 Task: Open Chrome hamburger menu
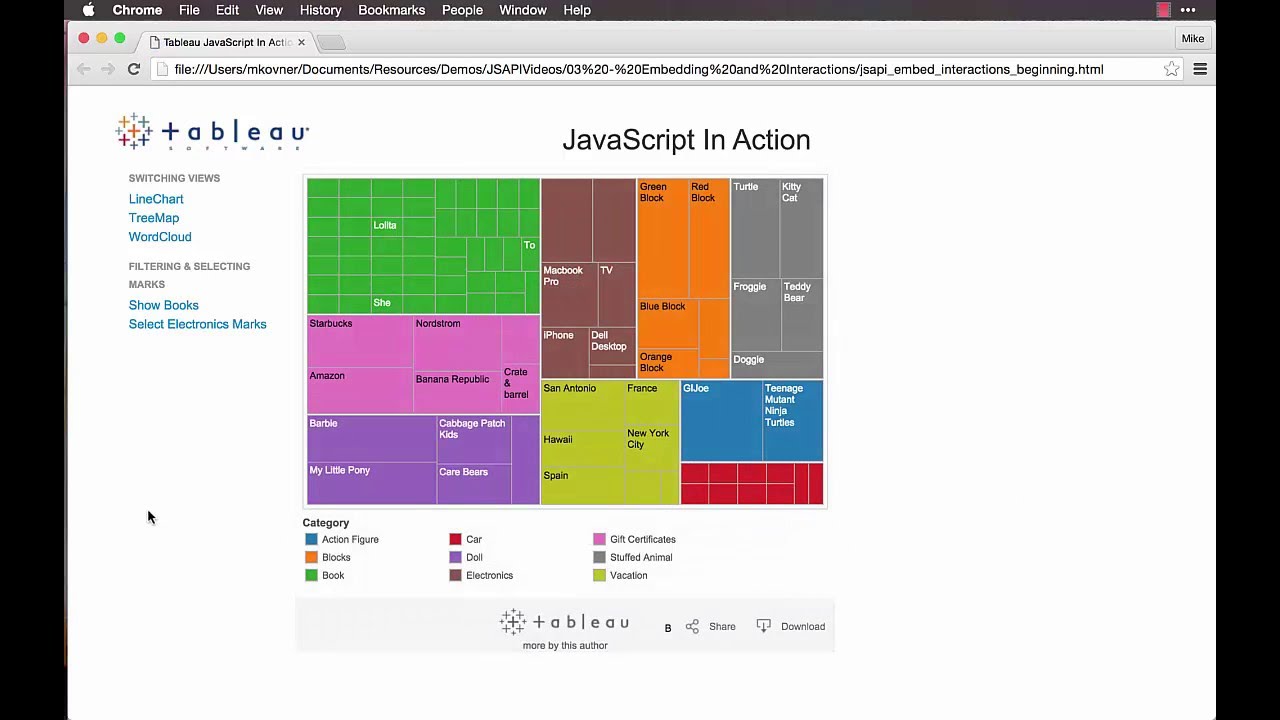[x=1200, y=69]
